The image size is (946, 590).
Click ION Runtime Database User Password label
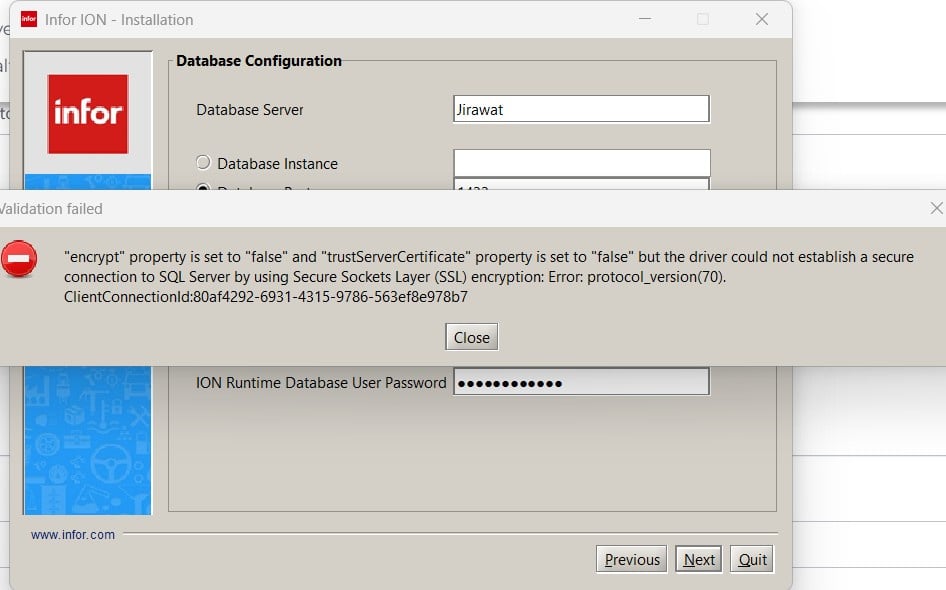[321, 382]
